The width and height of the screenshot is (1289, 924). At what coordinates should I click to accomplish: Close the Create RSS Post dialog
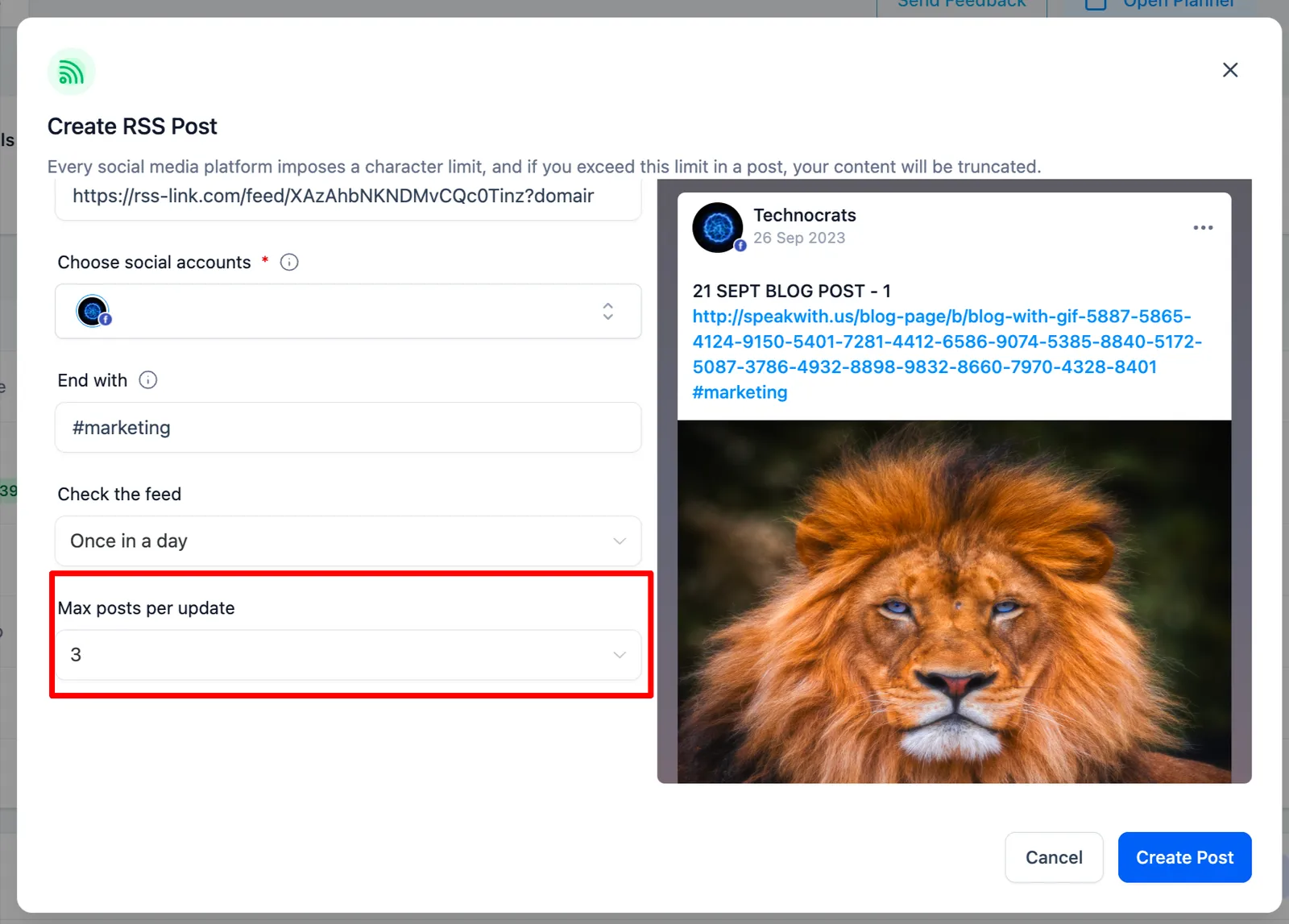coord(1229,70)
